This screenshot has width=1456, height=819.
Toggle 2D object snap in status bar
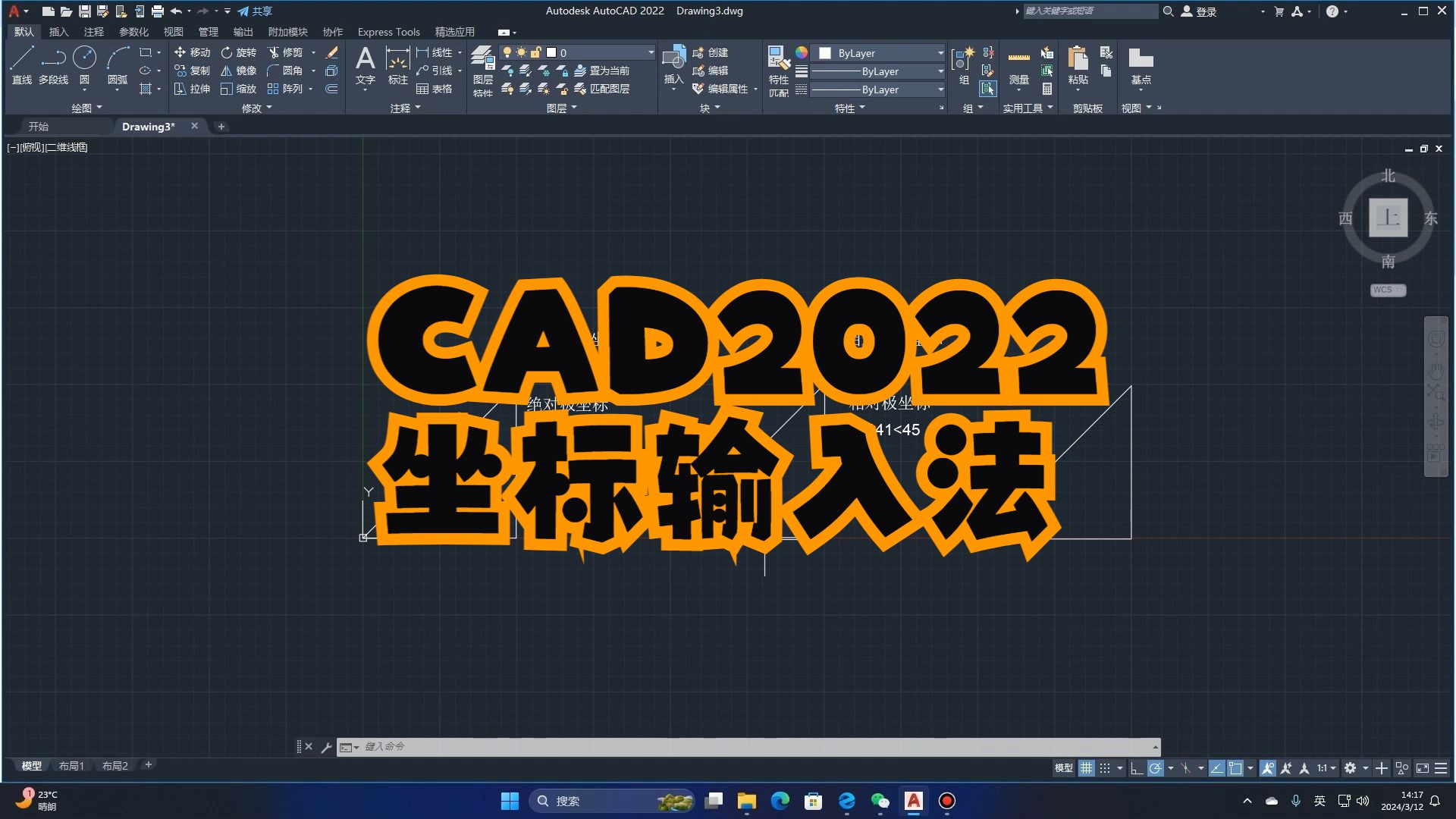click(x=1236, y=768)
